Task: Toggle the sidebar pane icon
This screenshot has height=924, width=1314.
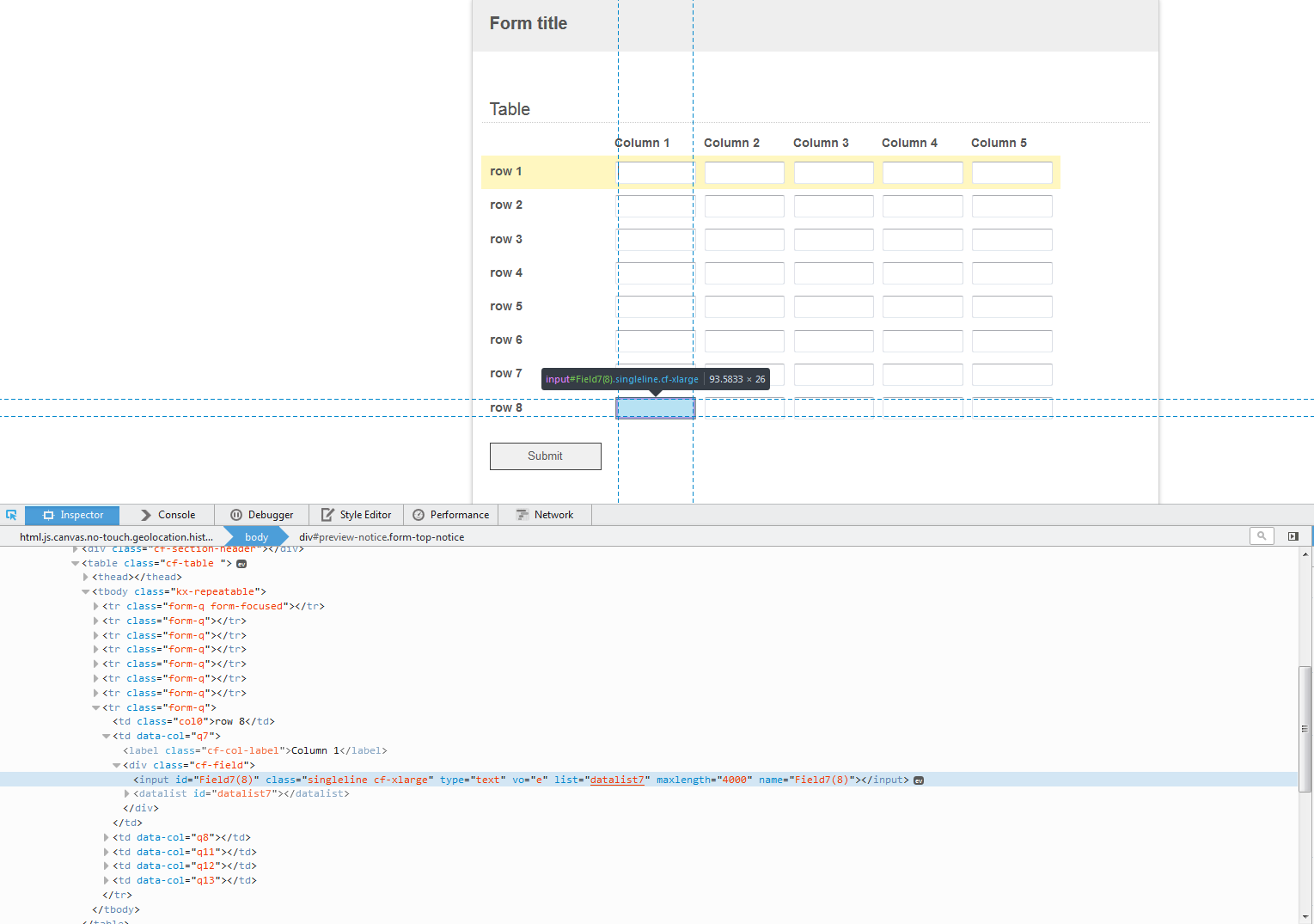Action: click(x=1293, y=536)
